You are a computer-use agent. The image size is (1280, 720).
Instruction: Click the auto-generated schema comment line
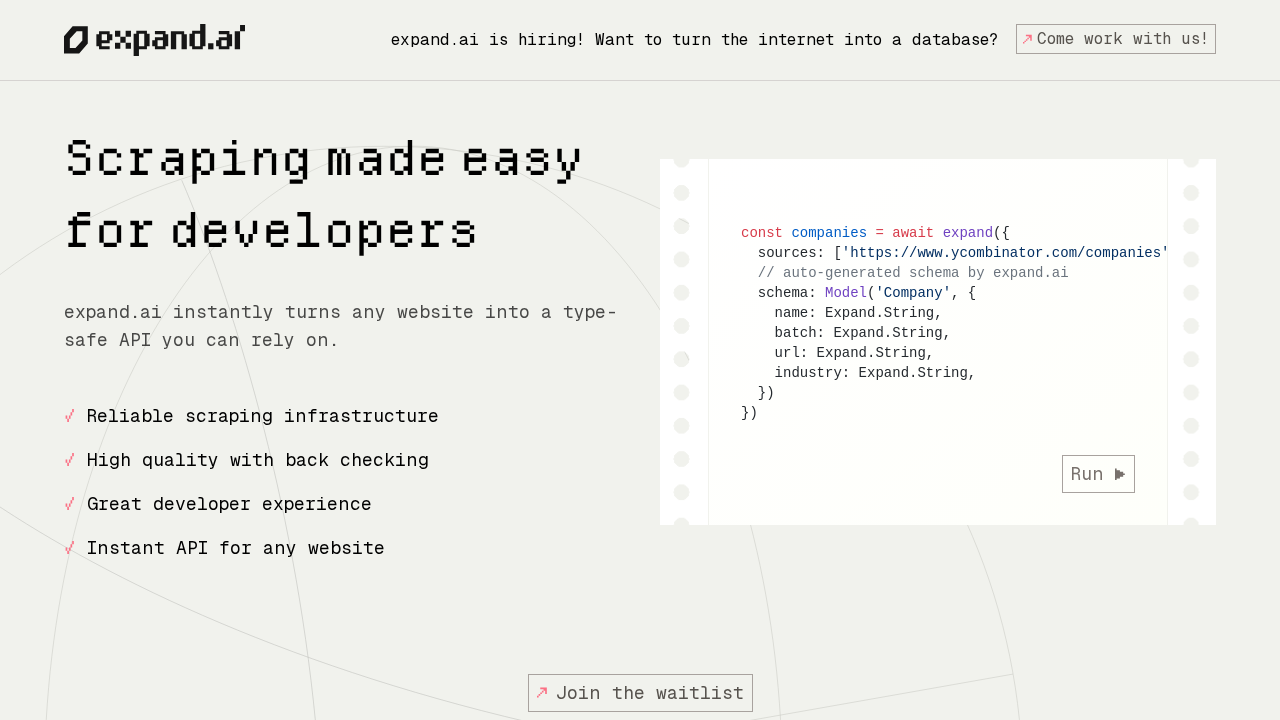point(912,273)
